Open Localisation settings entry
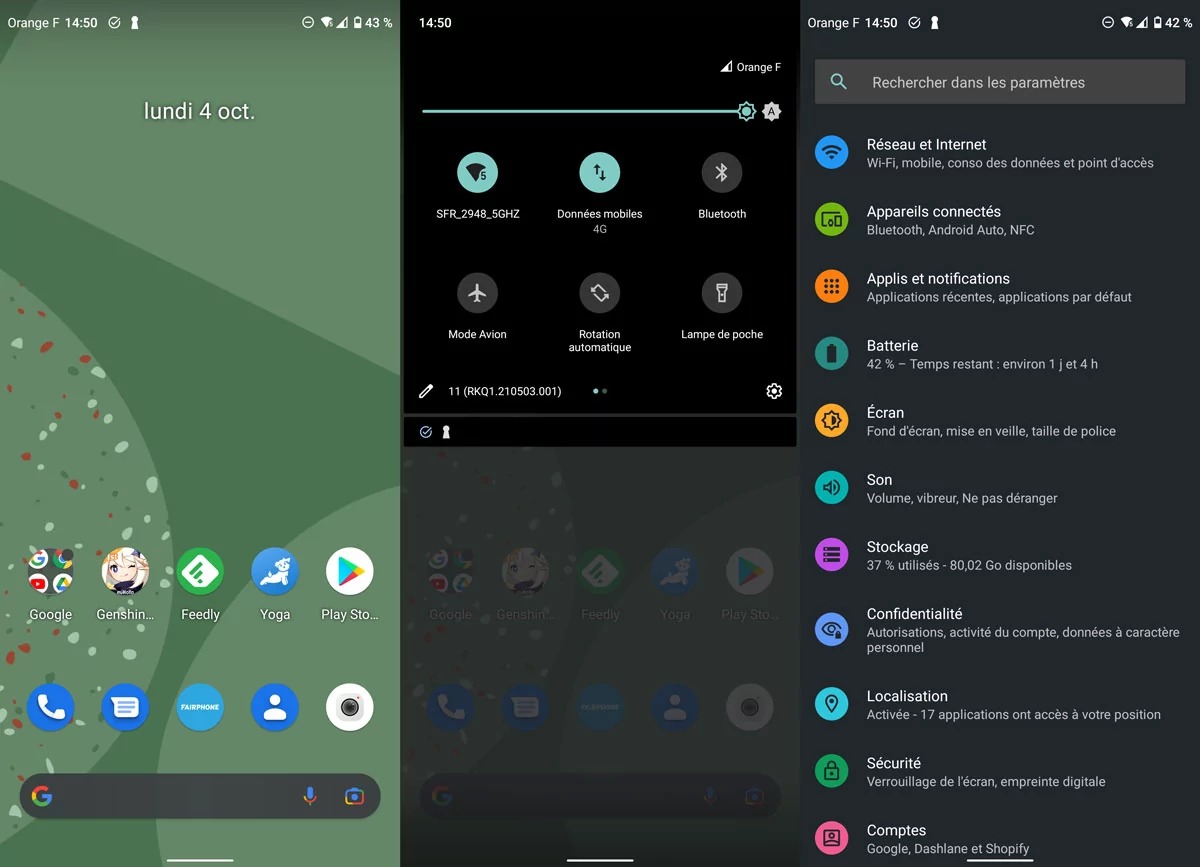This screenshot has width=1200, height=867. (1000, 704)
